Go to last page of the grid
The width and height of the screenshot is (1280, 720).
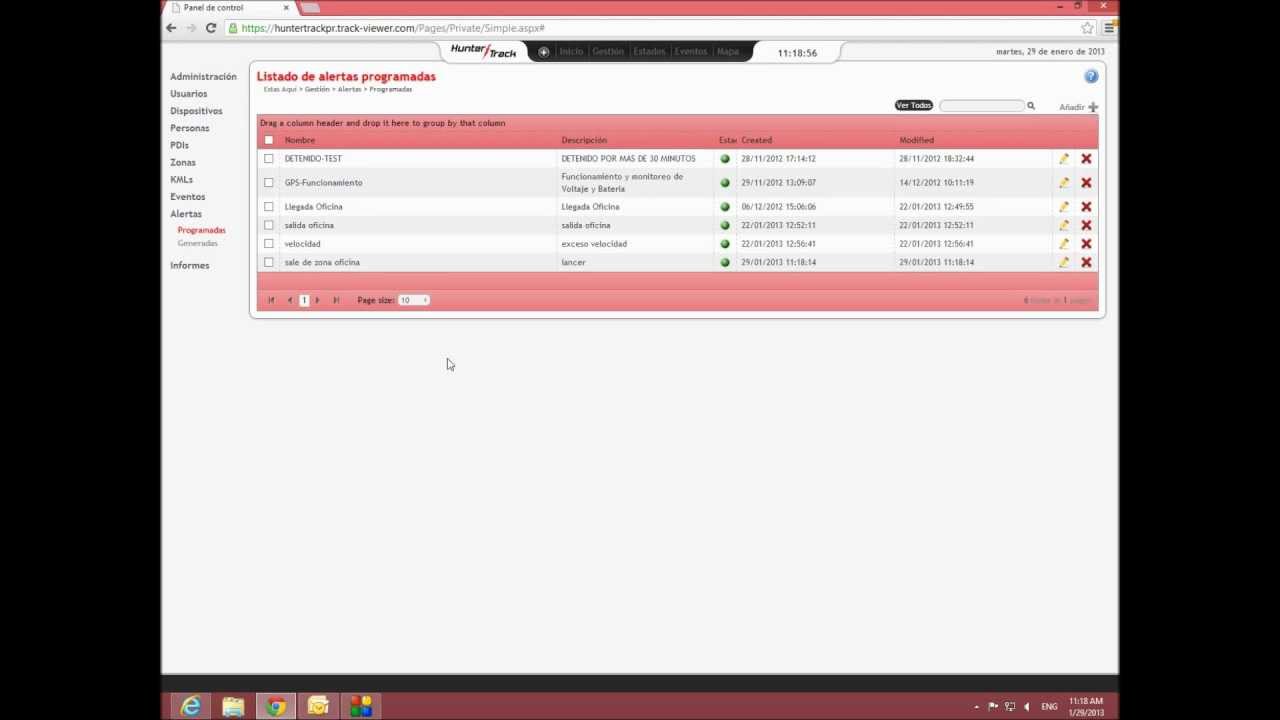tap(336, 300)
